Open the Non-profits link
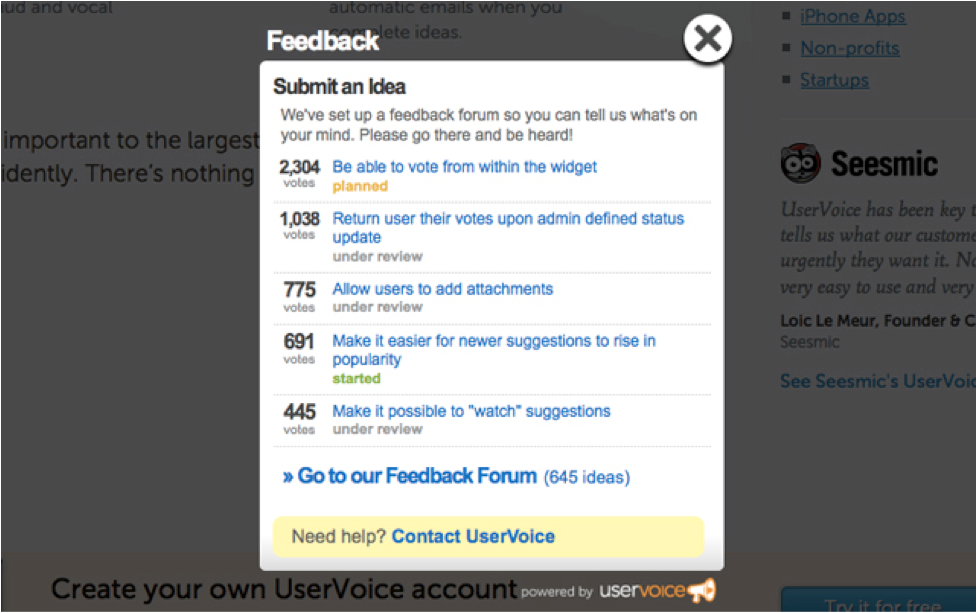977x613 pixels. point(849,48)
